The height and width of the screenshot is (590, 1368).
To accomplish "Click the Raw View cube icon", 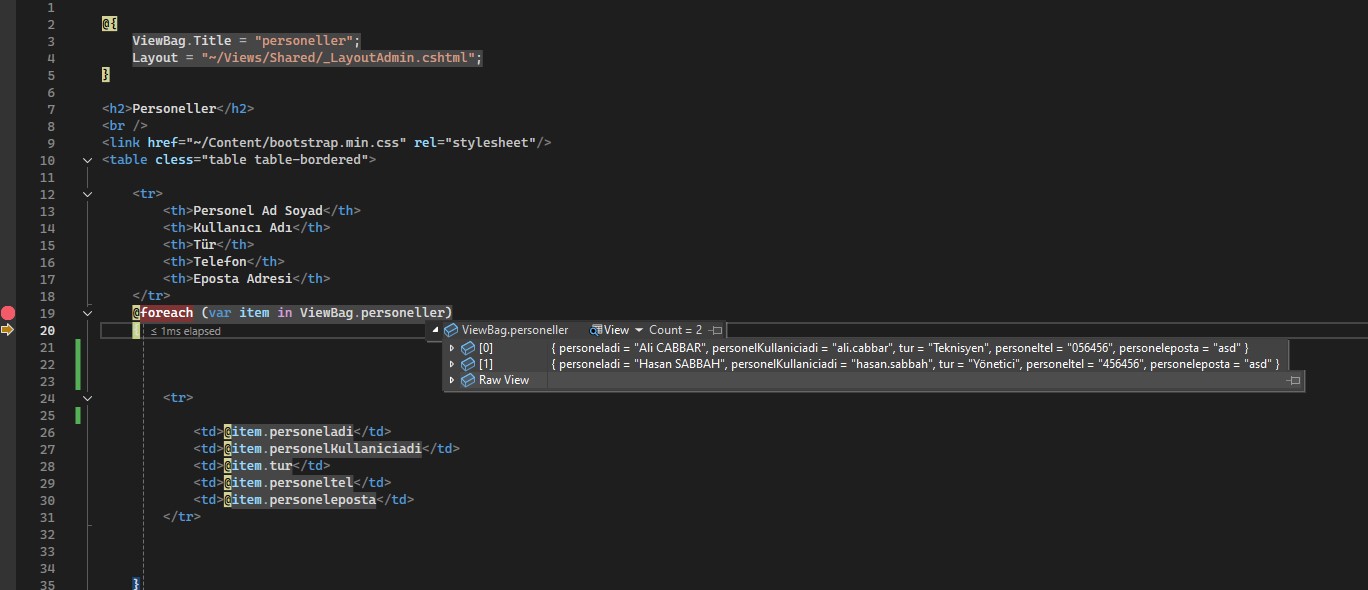I will pyautogui.click(x=468, y=380).
